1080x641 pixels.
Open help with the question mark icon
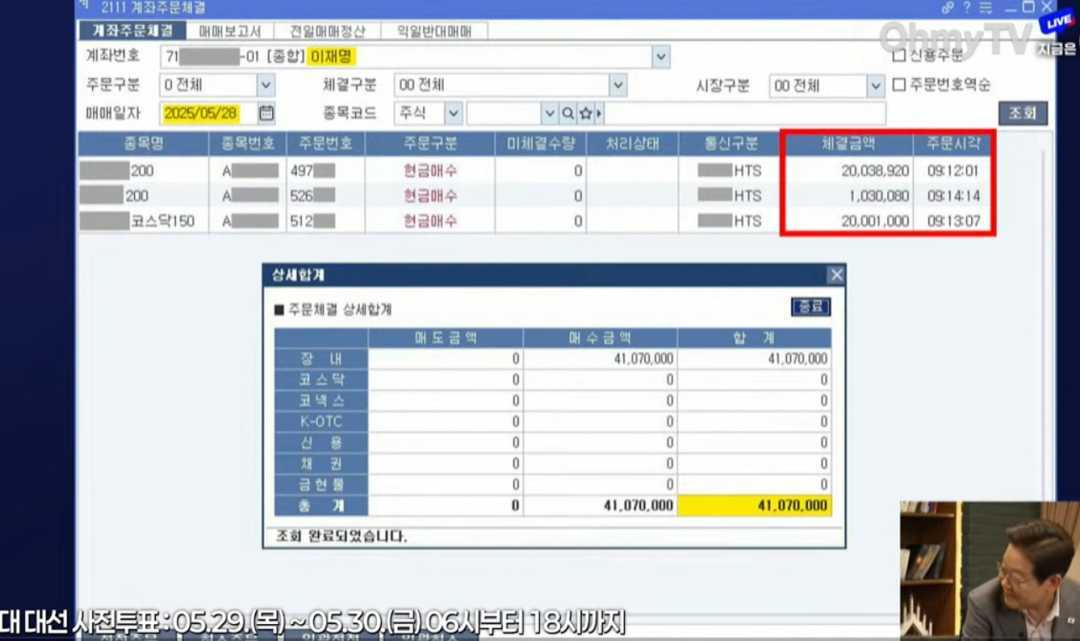pyautogui.click(x=967, y=8)
